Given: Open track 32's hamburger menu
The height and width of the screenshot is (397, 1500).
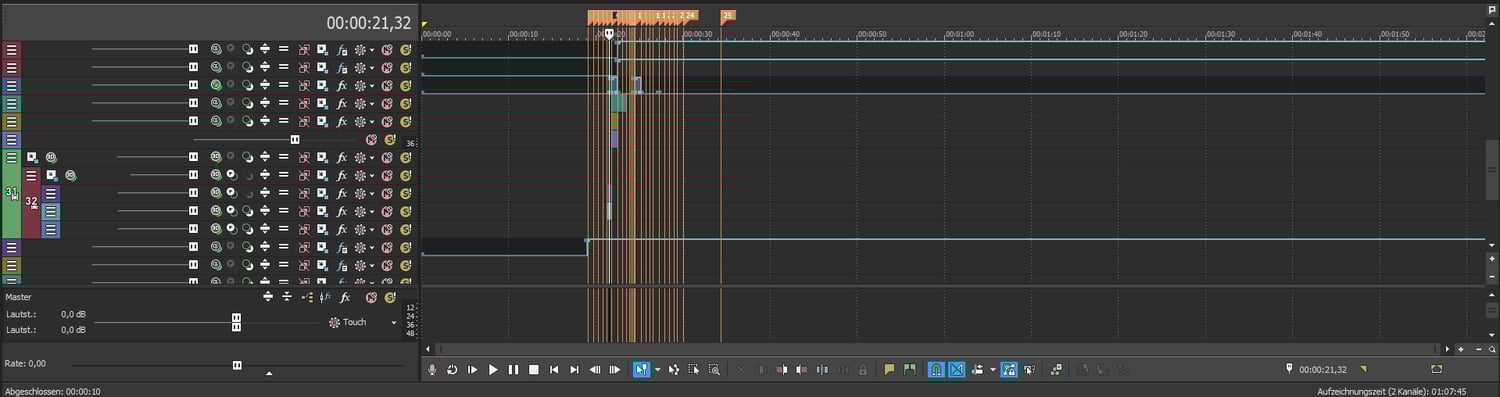Looking at the screenshot, I should coord(31,175).
